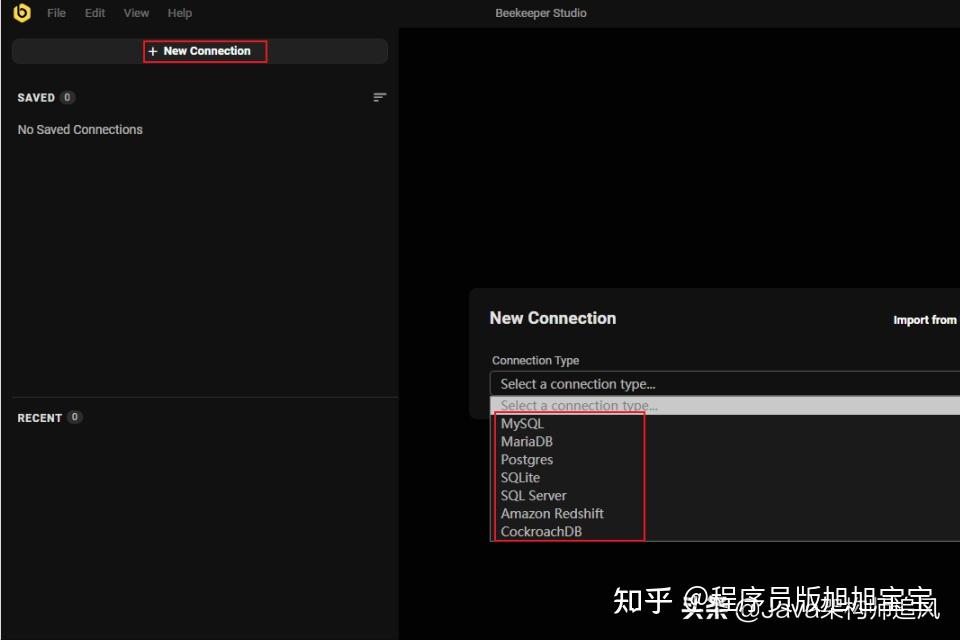Open the Connection Type dropdown
Screen dimensions: 960x640
tap(725, 384)
